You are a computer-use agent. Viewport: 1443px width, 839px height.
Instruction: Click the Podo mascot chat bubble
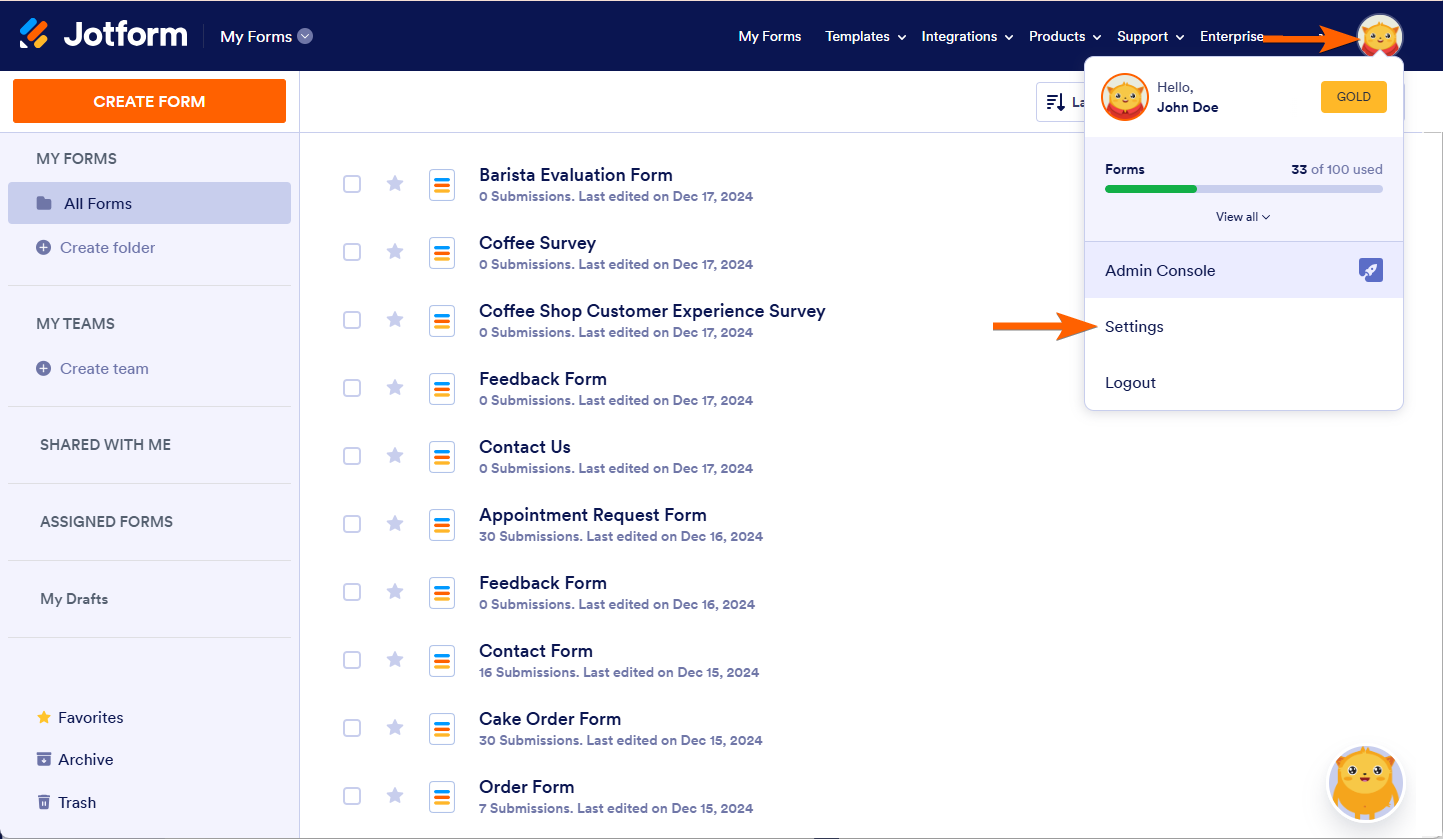[1365, 784]
